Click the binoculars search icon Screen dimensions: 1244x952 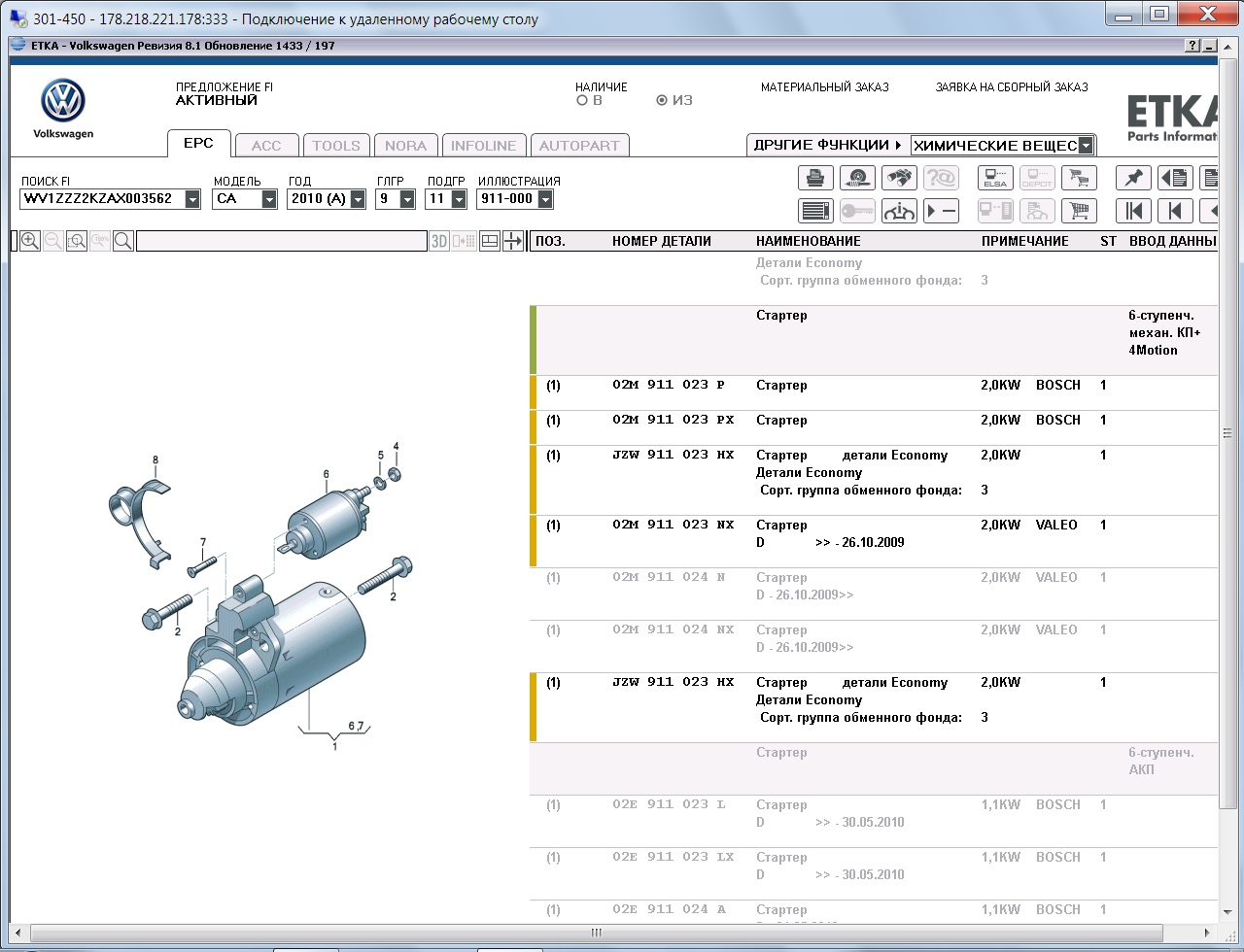click(899, 178)
